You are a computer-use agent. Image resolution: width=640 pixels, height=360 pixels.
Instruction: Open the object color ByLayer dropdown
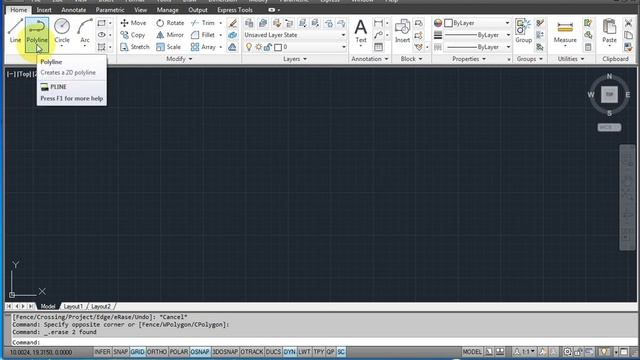477,23
